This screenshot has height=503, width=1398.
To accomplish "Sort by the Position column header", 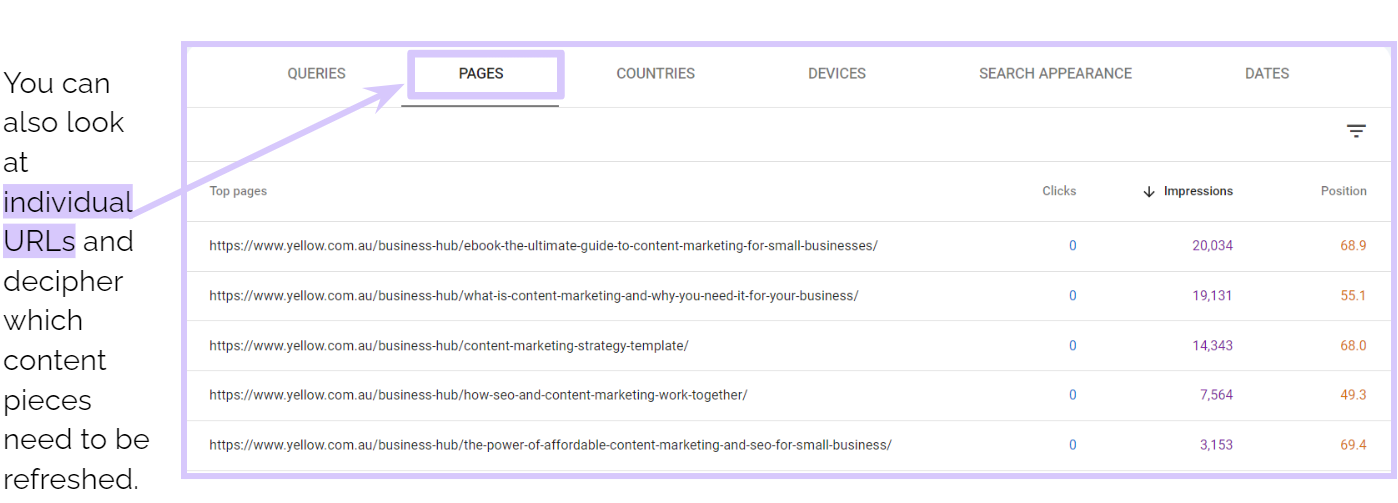I will (1343, 191).
